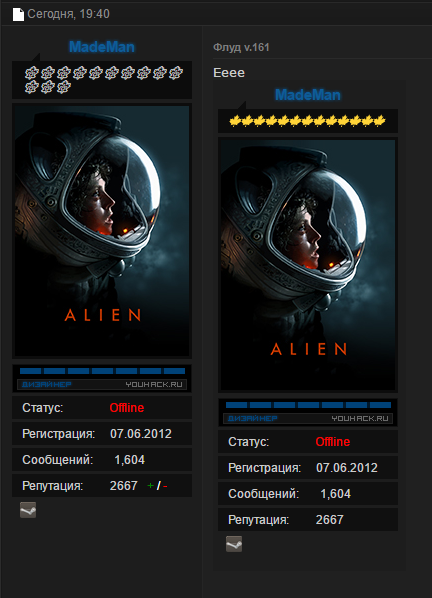Click the Alien avatar in left profile
Image resolution: width=432 pixels, height=598 pixels.
pos(102,231)
